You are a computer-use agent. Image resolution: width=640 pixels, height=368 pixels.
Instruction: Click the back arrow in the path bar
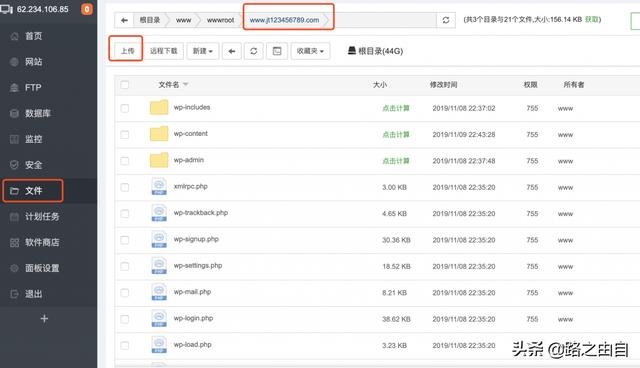[124, 20]
